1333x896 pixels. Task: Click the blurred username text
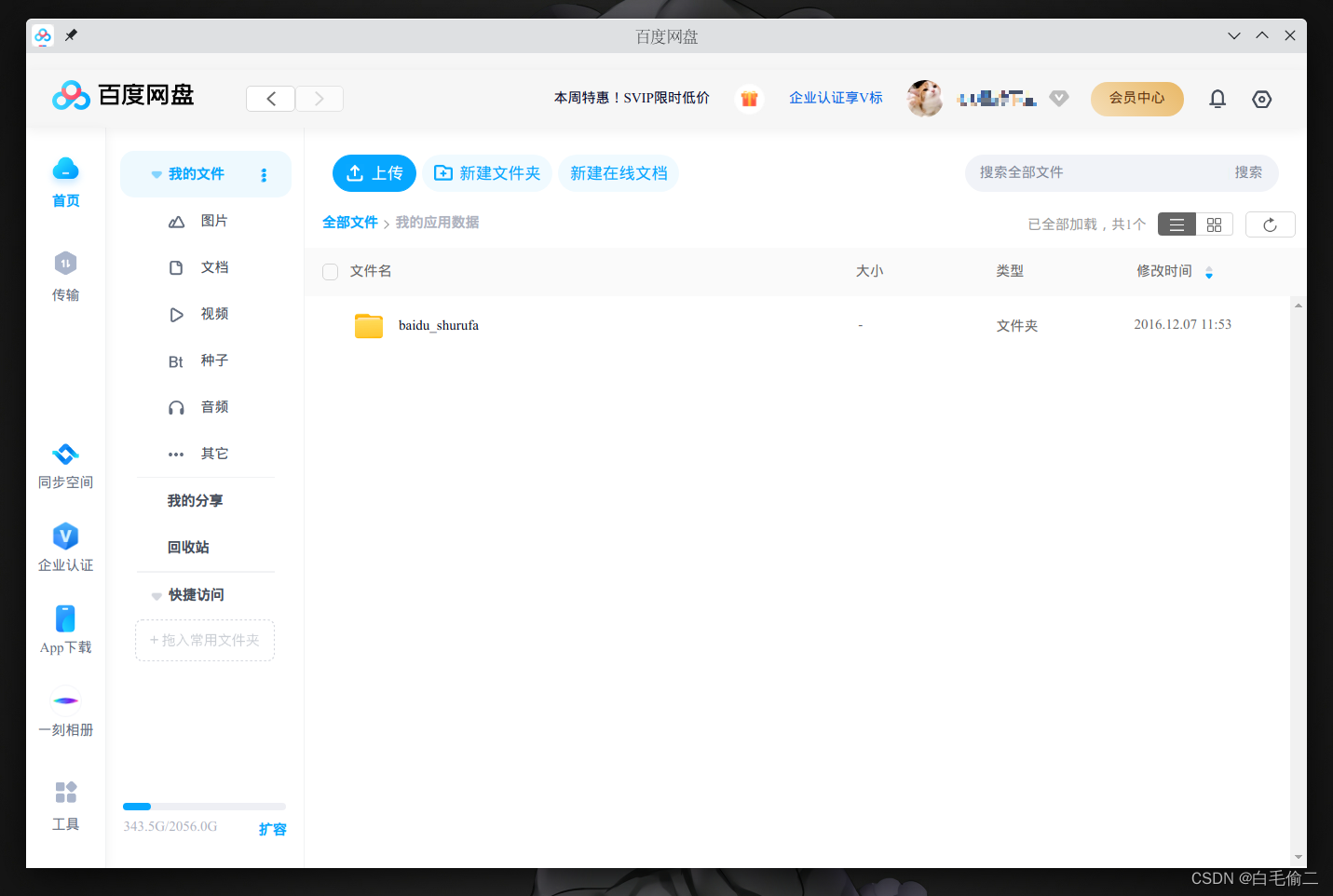(997, 98)
